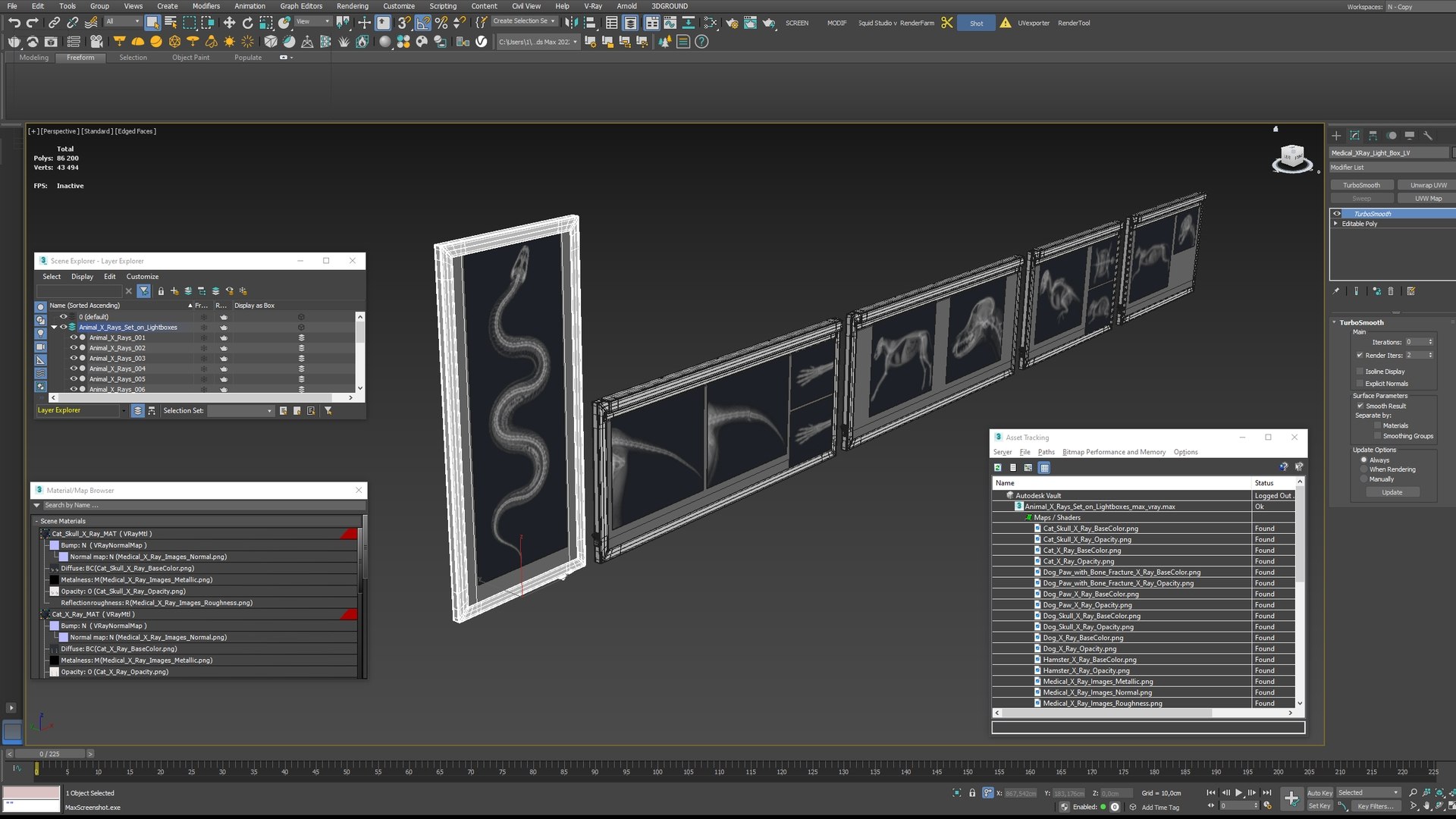
Task: Enable the Isoline Display checkbox
Action: tap(1360, 372)
